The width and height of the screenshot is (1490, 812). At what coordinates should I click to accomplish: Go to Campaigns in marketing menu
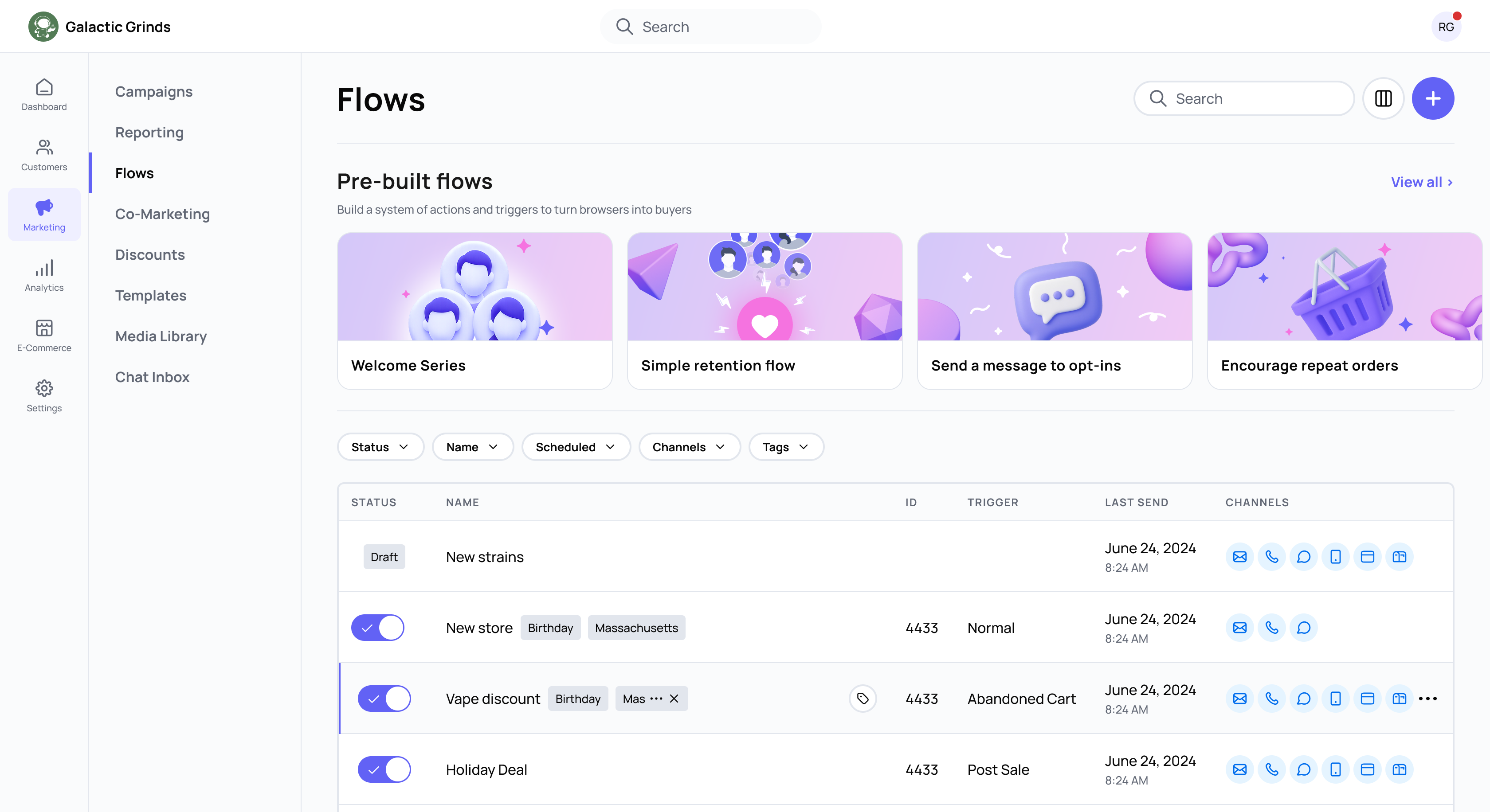coord(153,92)
